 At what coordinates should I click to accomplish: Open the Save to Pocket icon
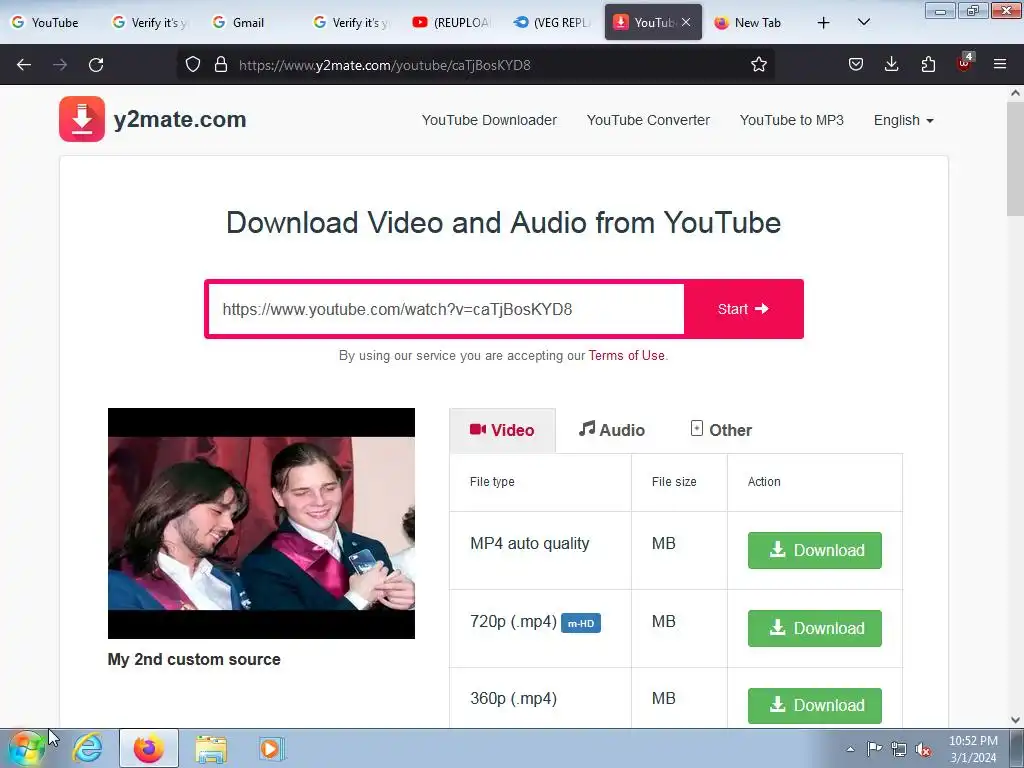(x=856, y=64)
